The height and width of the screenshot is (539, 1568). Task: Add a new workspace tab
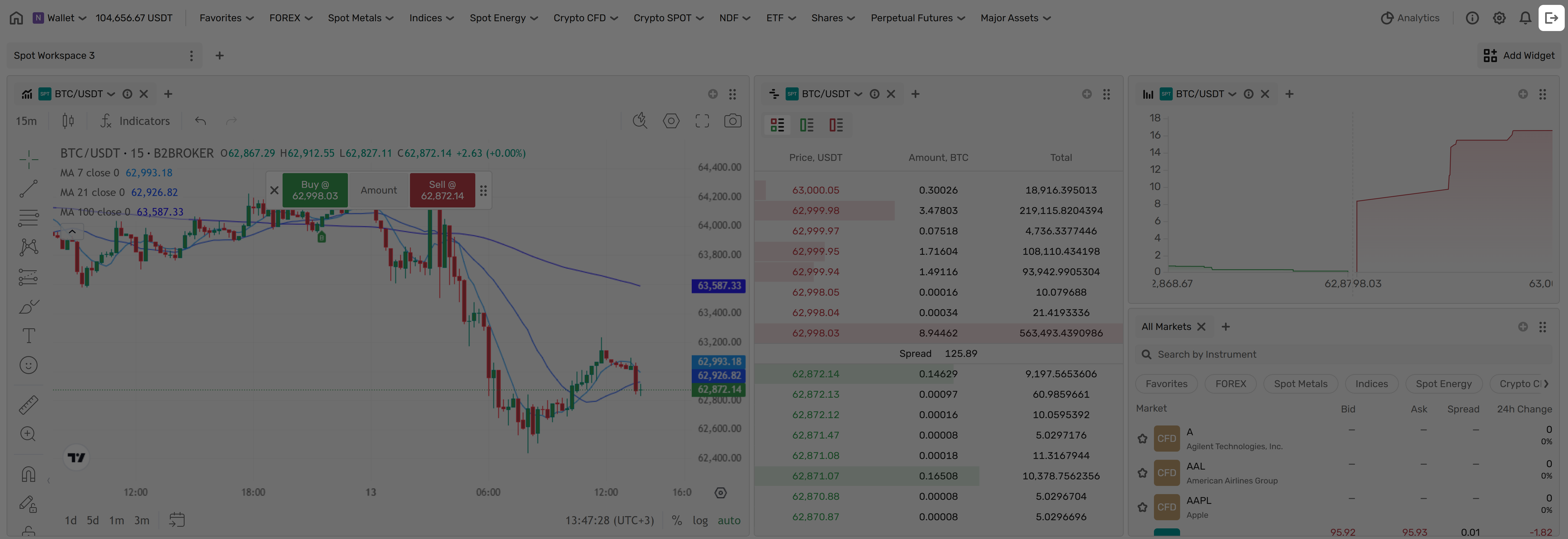pyautogui.click(x=220, y=56)
